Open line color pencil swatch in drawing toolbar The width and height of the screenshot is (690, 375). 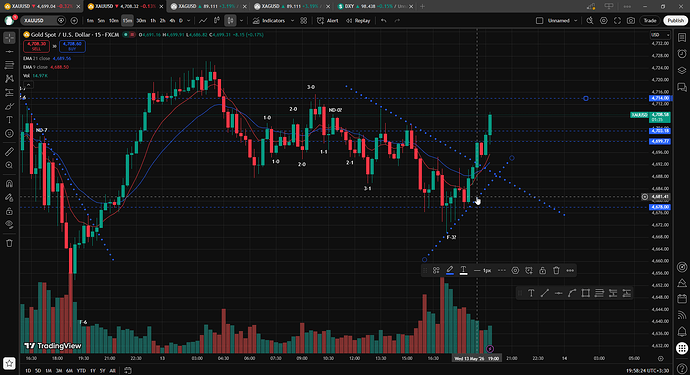point(450,270)
